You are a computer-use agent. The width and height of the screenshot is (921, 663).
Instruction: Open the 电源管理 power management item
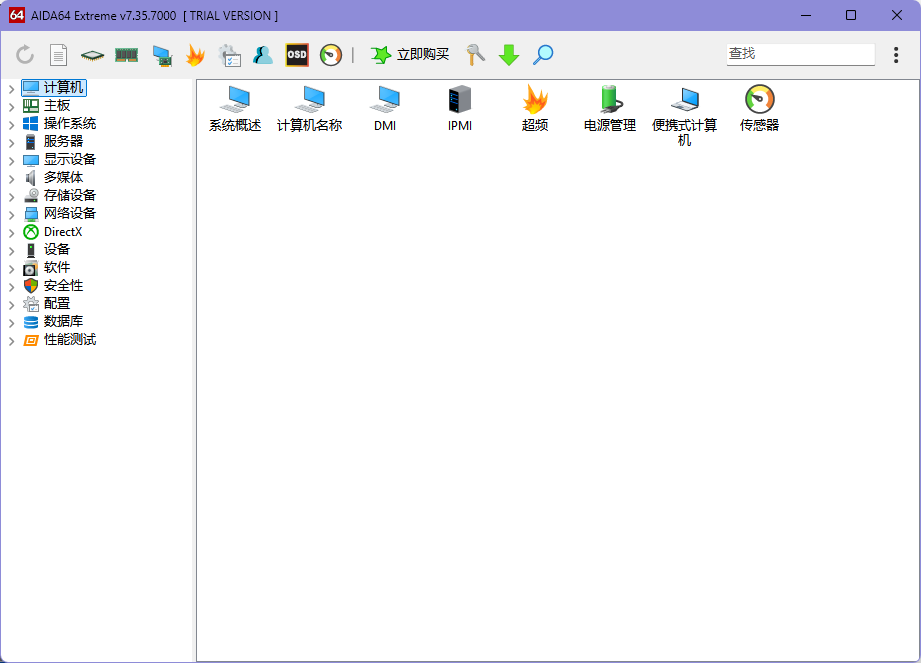610,108
